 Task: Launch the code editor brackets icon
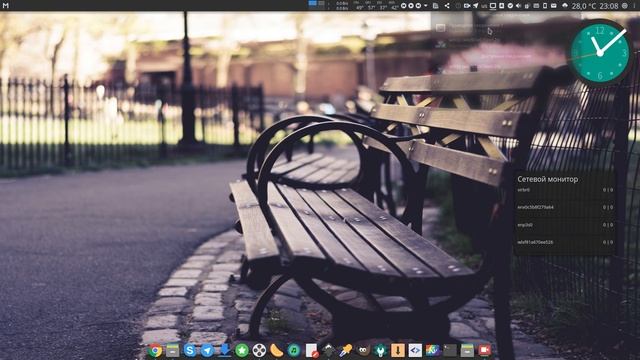[415, 351]
